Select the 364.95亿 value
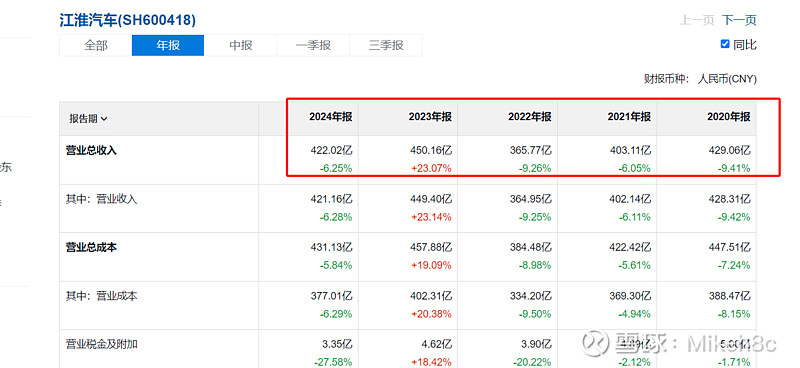 pyautogui.click(x=530, y=199)
